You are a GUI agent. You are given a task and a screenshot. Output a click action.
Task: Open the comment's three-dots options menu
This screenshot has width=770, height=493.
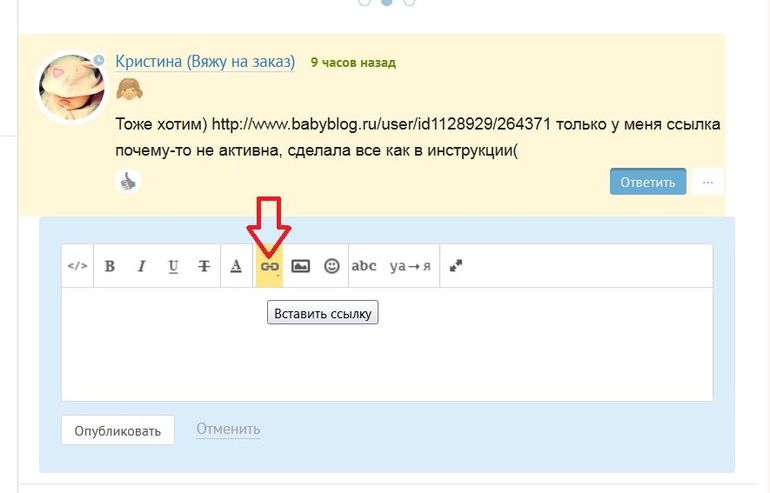point(708,182)
